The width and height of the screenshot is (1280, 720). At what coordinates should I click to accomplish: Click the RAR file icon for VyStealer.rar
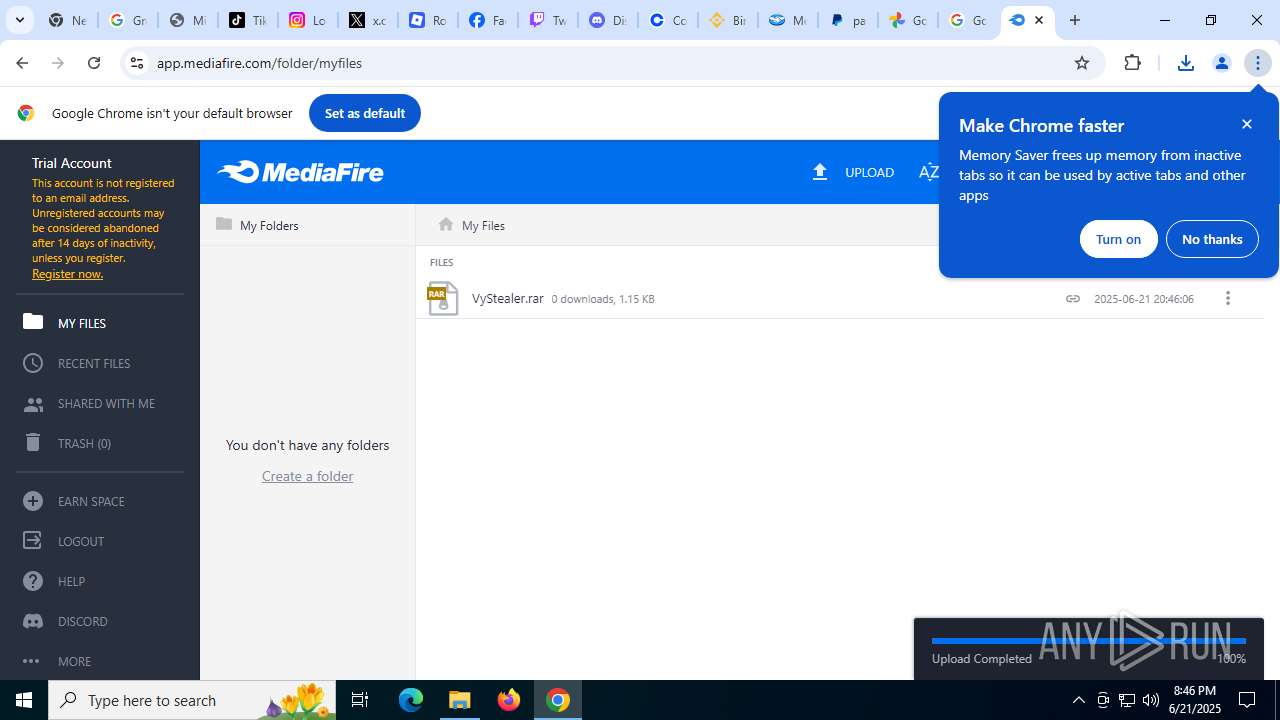click(442, 298)
